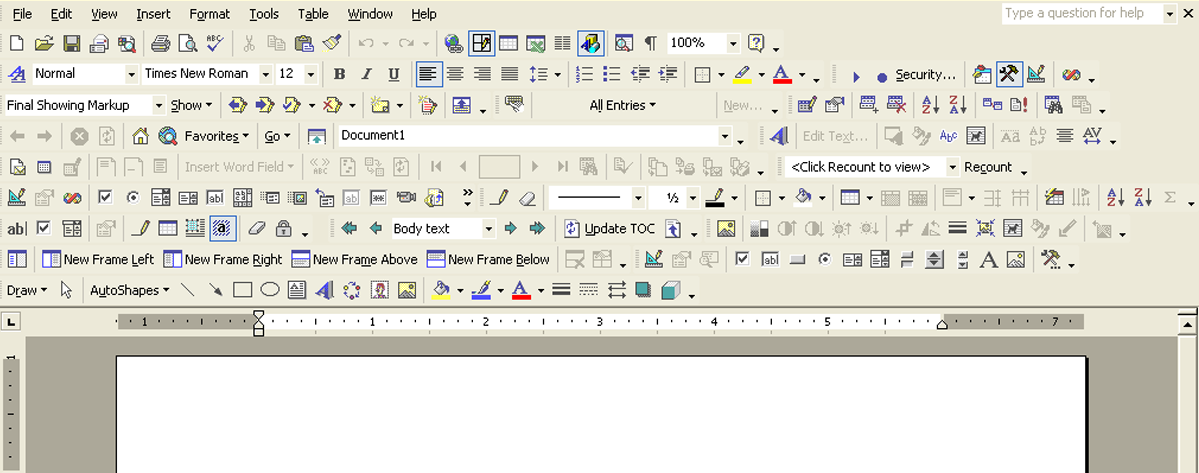Open the Table menu
Image resolution: width=1199 pixels, height=473 pixels.
[x=313, y=14]
